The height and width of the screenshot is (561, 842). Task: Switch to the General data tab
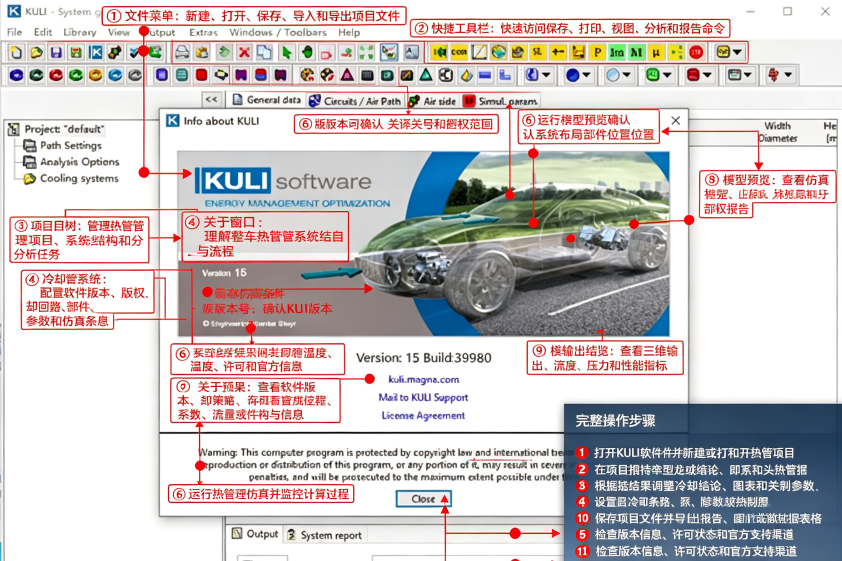pyautogui.click(x=266, y=100)
